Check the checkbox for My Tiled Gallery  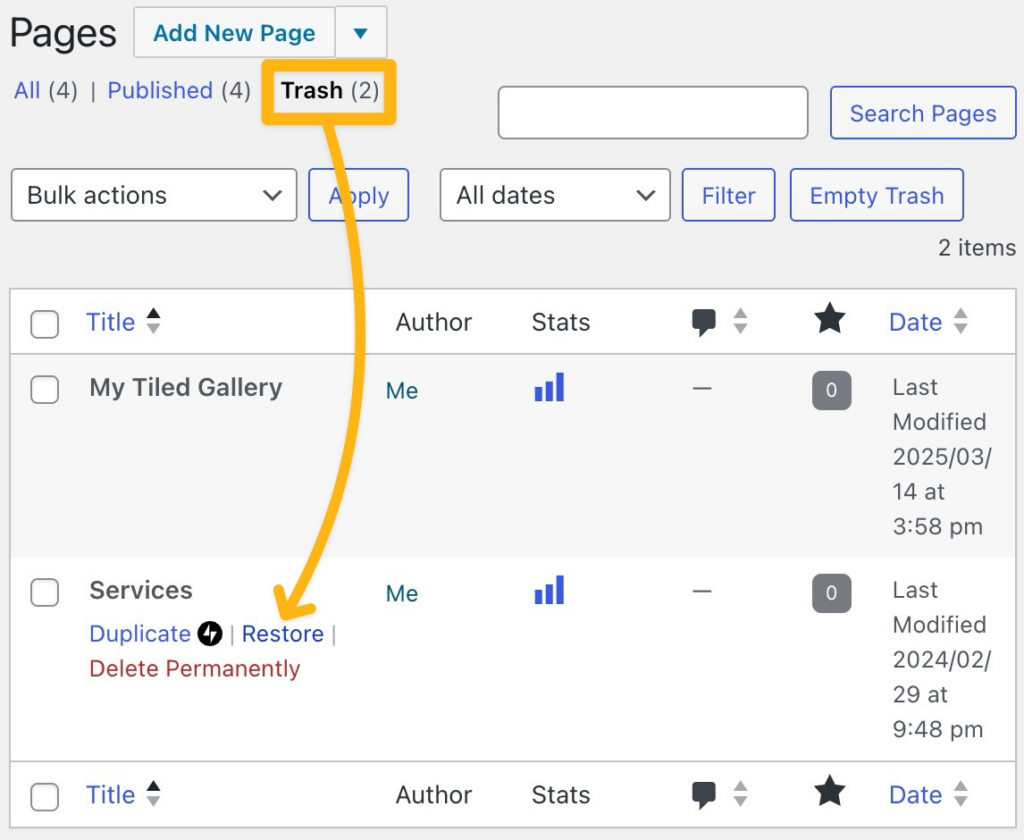coord(44,390)
